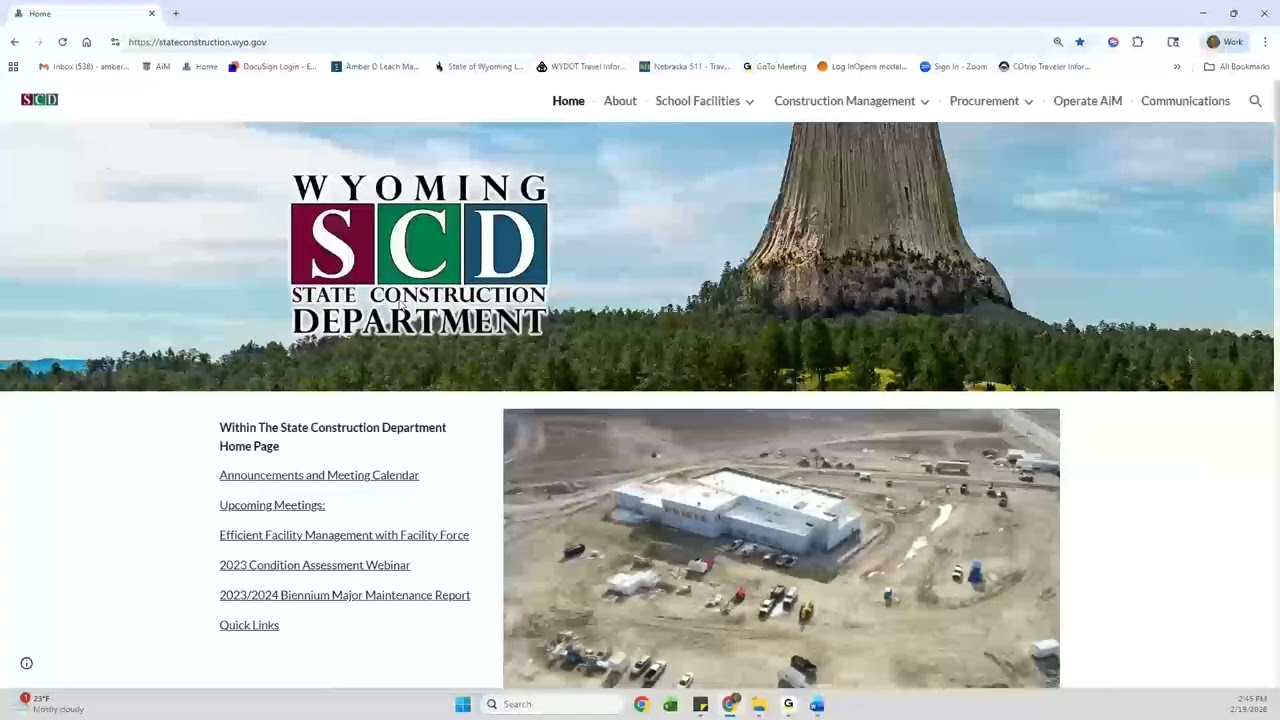Screen dimensions: 1280x720
Task: Open the Sign In - Zoom bookmark
Action: click(x=953, y=67)
